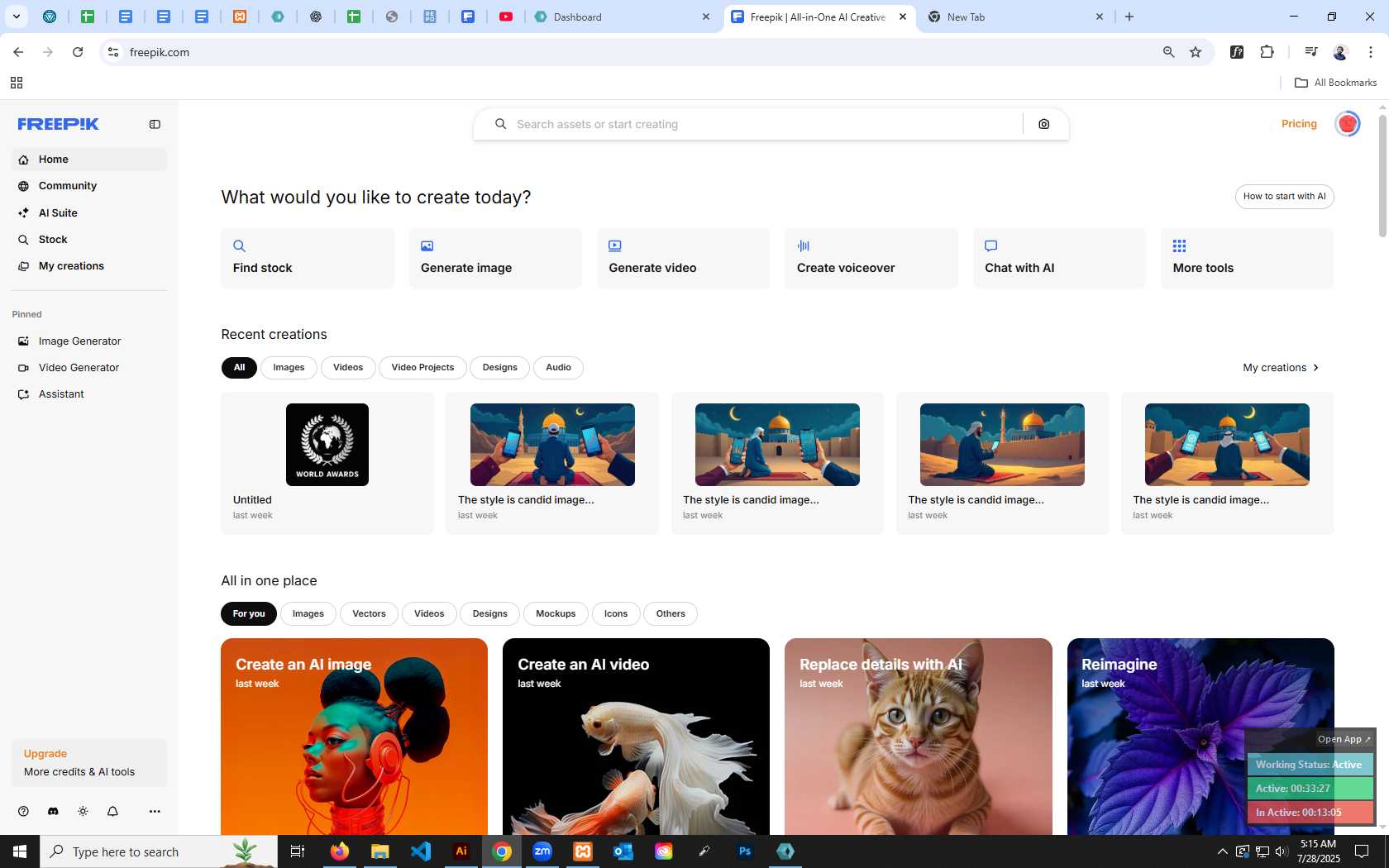1389x868 pixels.
Task: Open Chrome zoom magnifier icon in address bar
Action: [1168, 52]
